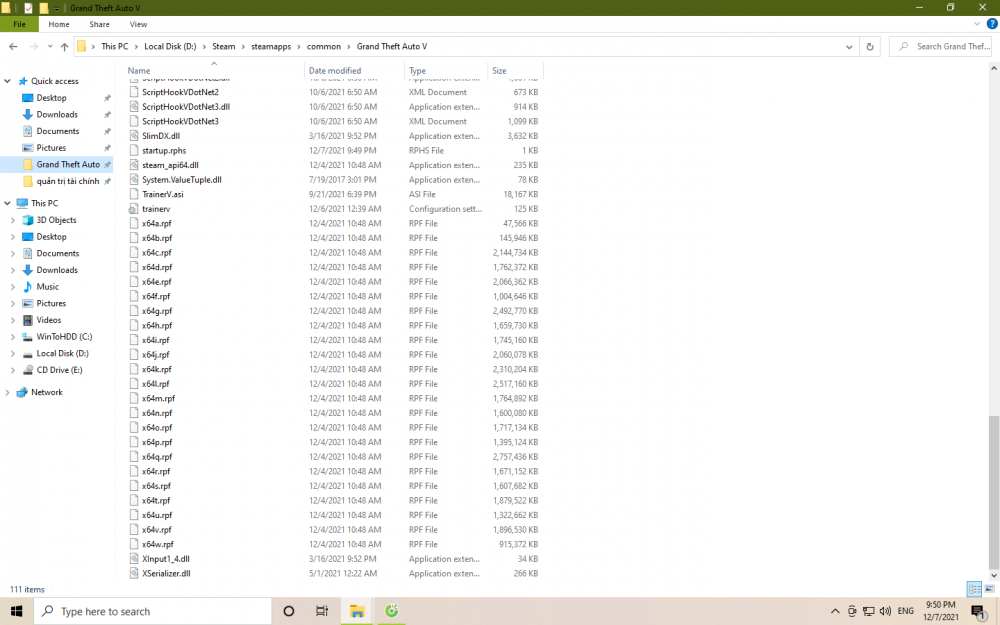Switch to details view layout
1000x625 pixels.
click(973, 590)
